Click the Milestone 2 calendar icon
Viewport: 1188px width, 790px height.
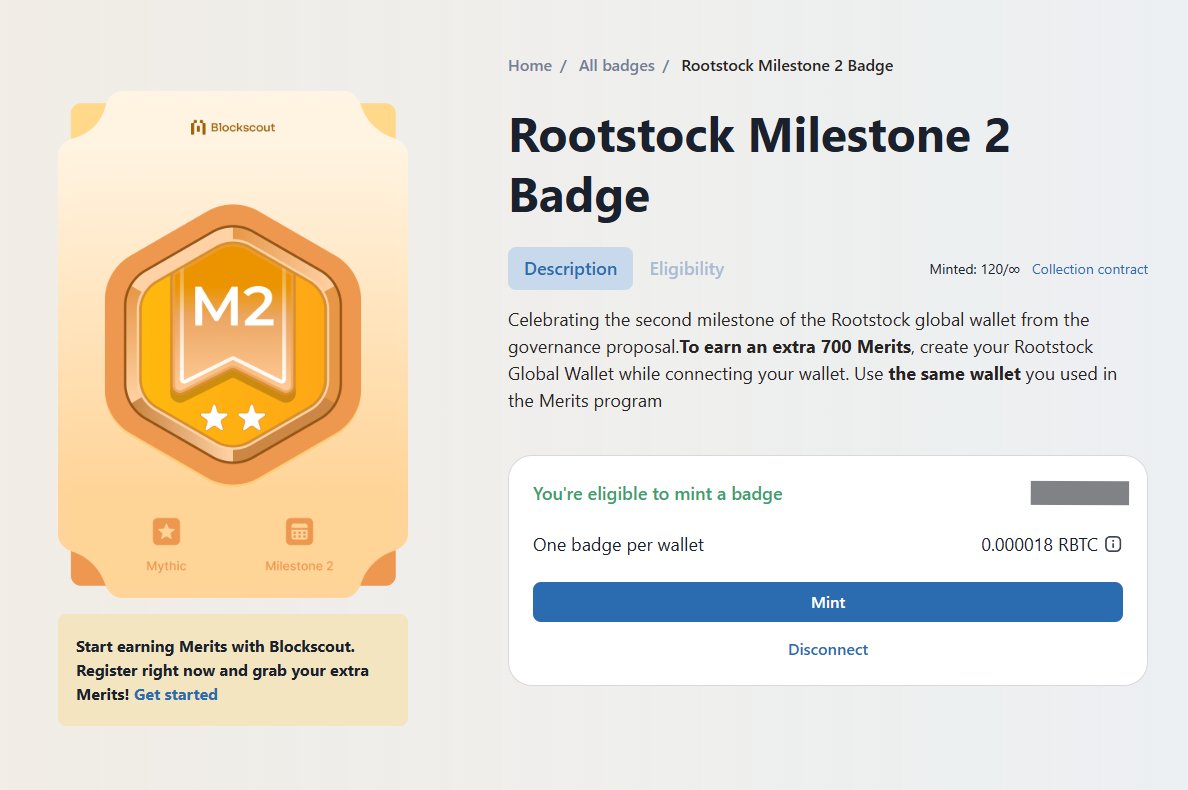(x=299, y=532)
